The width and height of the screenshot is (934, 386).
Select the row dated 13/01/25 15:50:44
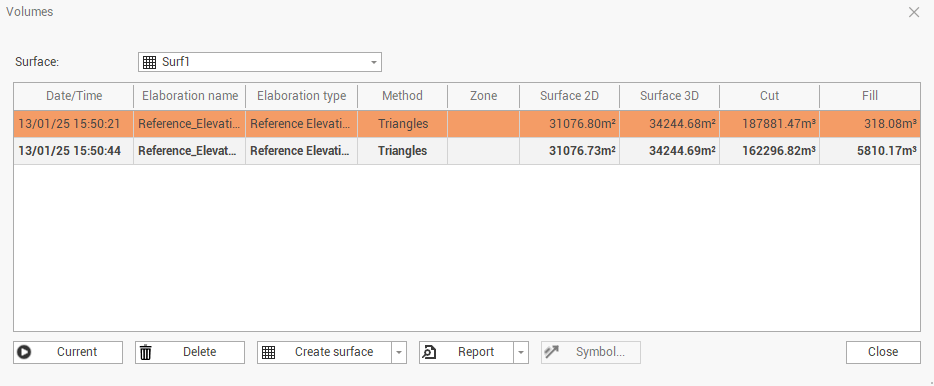pyautogui.click(x=467, y=151)
